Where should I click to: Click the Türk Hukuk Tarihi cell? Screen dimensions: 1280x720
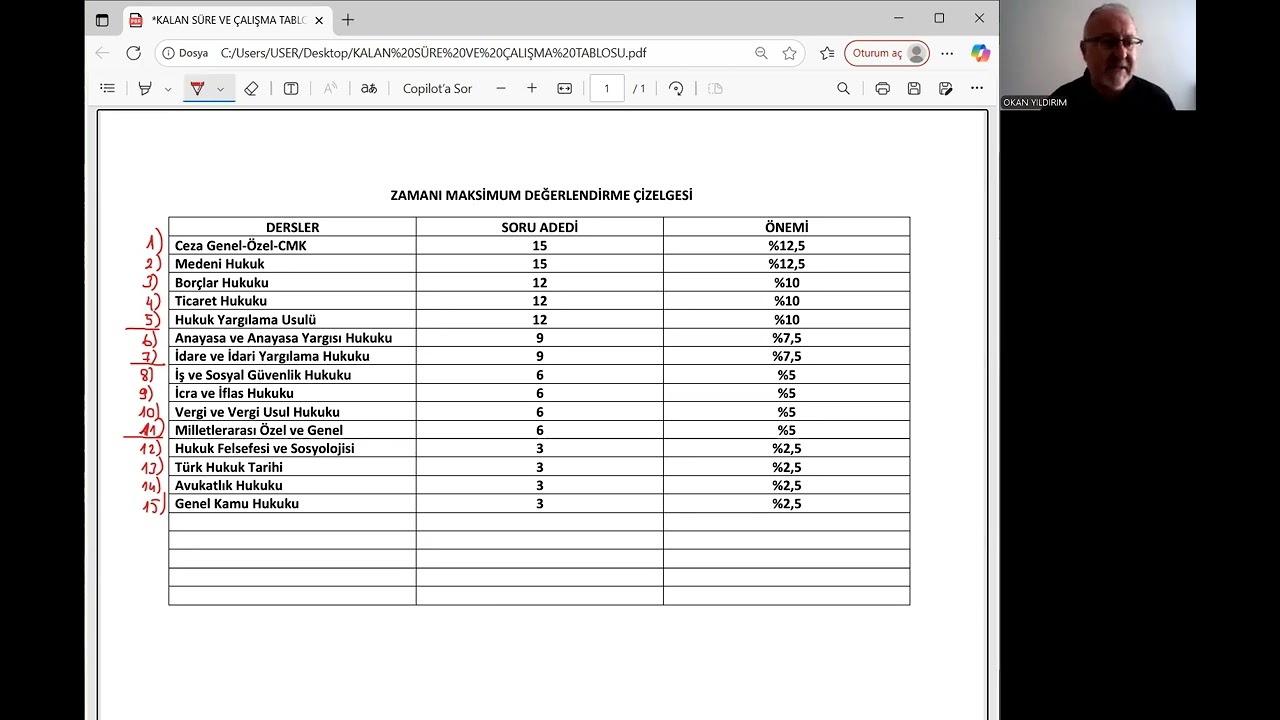292,467
